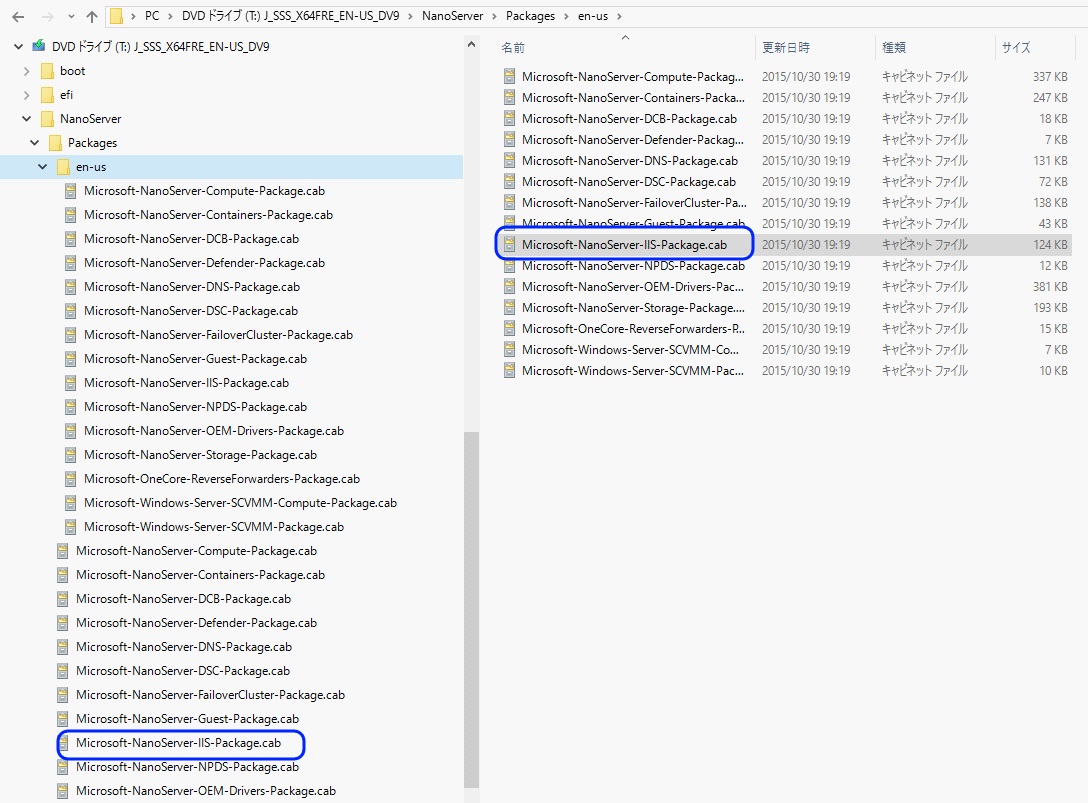1088x803 pixels.
Task: Jump to Packages in the address bar
Action: tap(530, 16)
